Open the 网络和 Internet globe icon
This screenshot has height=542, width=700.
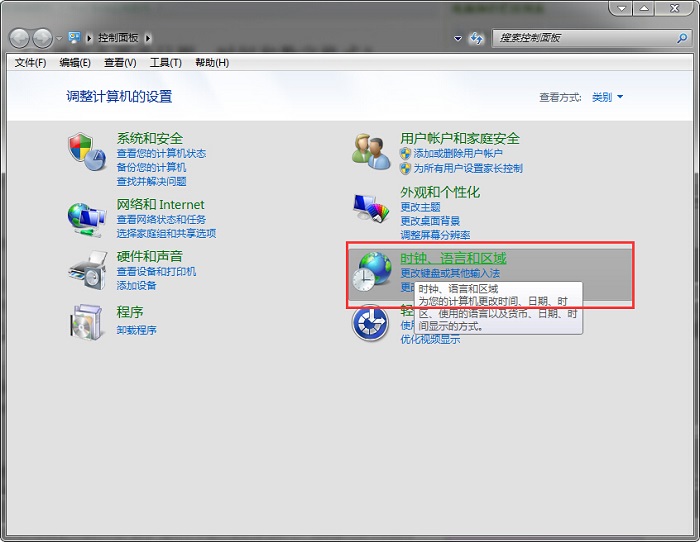pyautogui.click(x=87, y=217)
